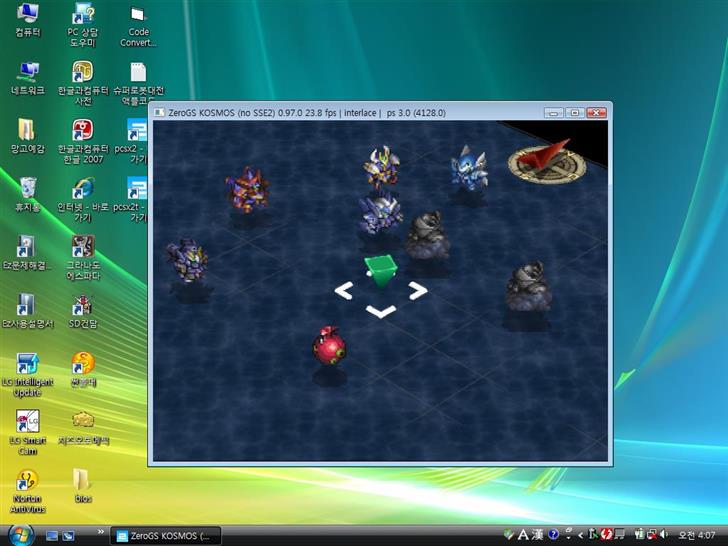The height and width of the screenshot is (546, 728).
Task: Open the 컴퓨터 desktop icon
Action: (27, 20)
